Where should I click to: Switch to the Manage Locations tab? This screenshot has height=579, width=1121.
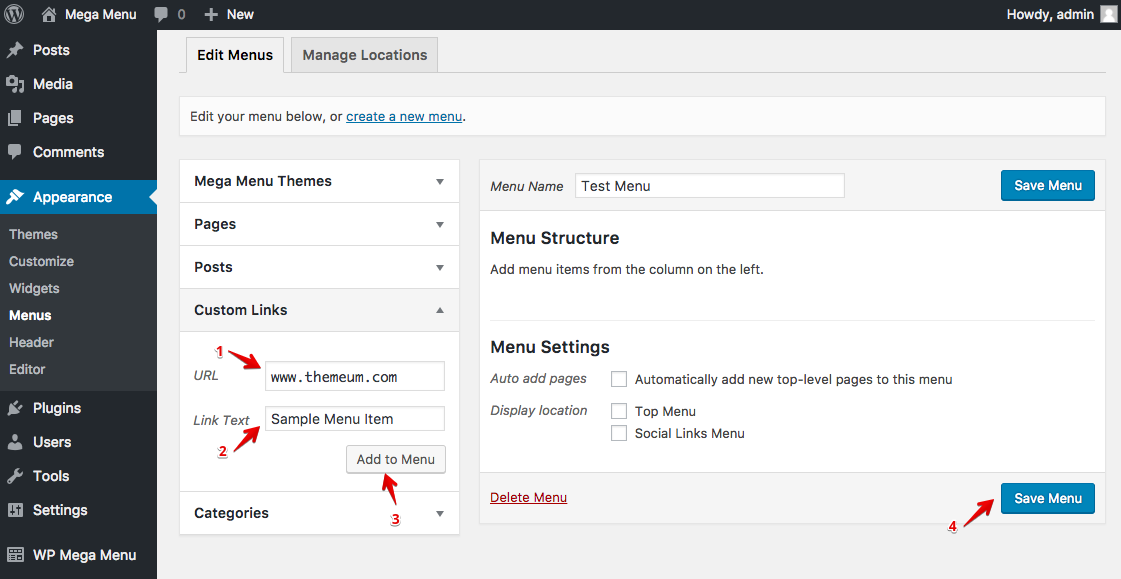click(365, 55)
